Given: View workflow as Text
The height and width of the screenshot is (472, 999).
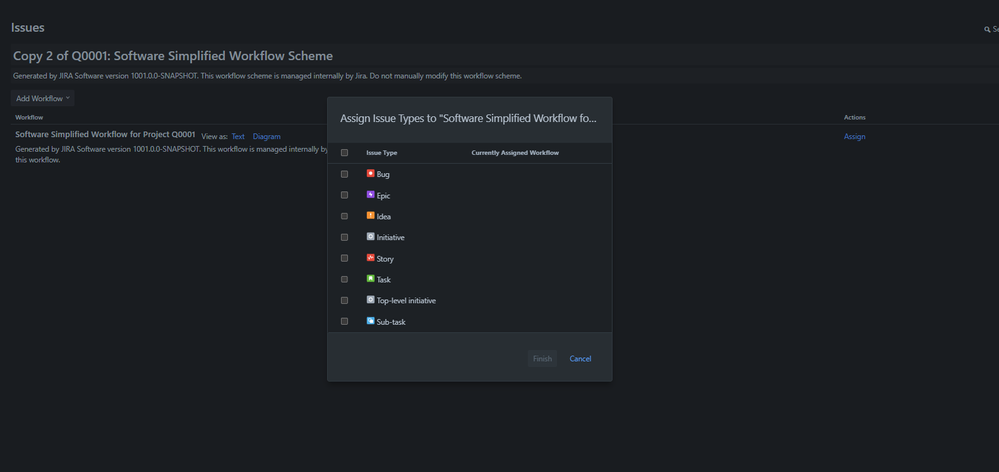Looking at the screenshot, I should coord(238,136).
